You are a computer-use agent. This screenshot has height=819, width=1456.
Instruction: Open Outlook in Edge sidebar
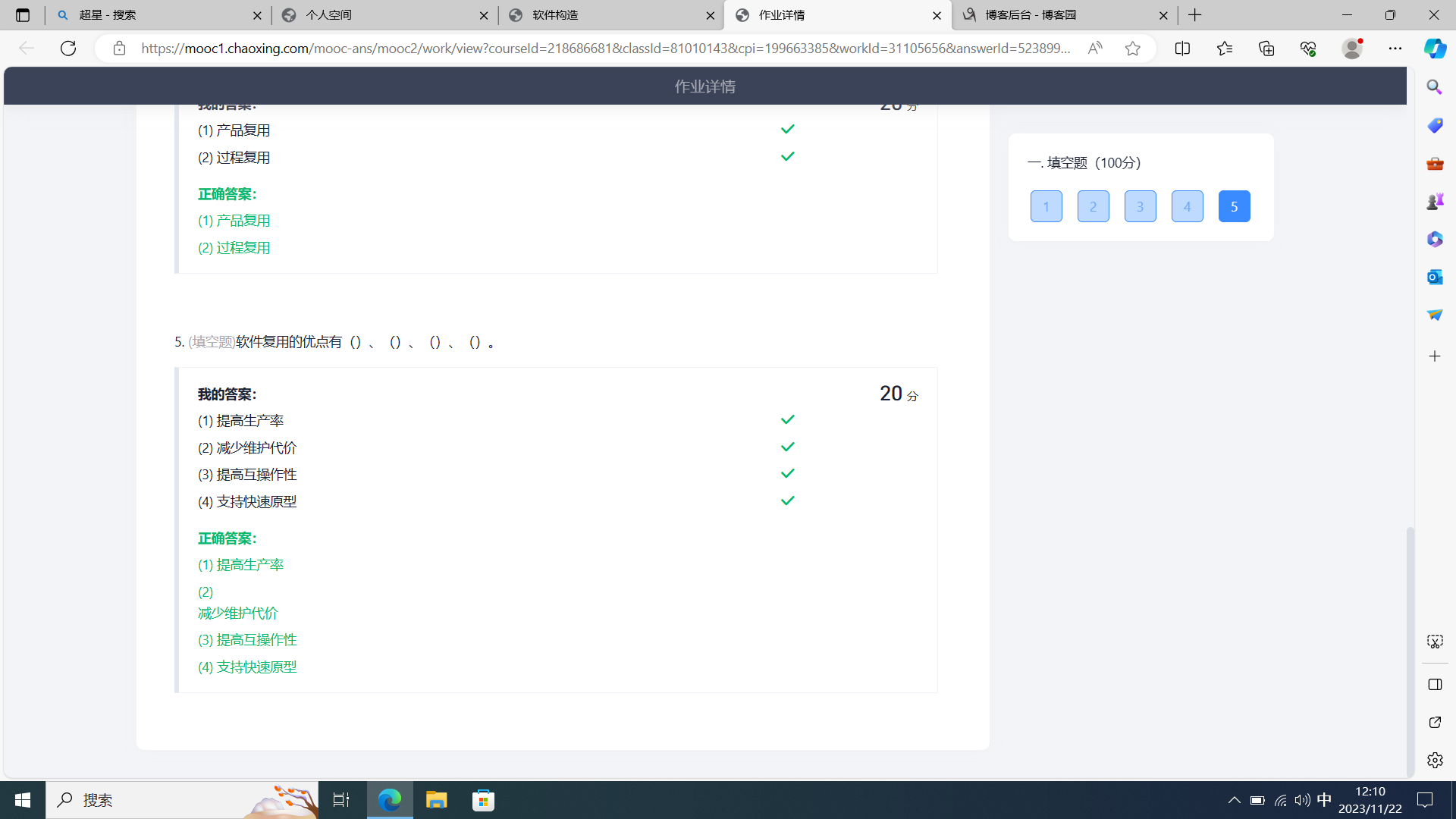[1435, 278]
